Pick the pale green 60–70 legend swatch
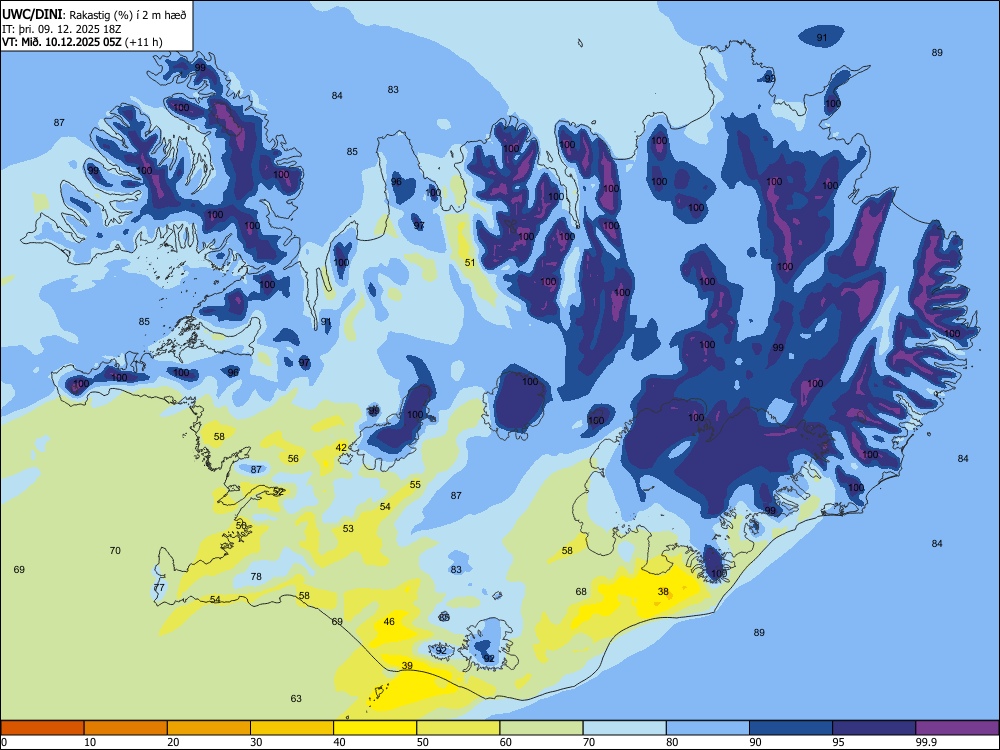Image resolution: width=1000 pixels, height=750 pixels. (541, 728)
